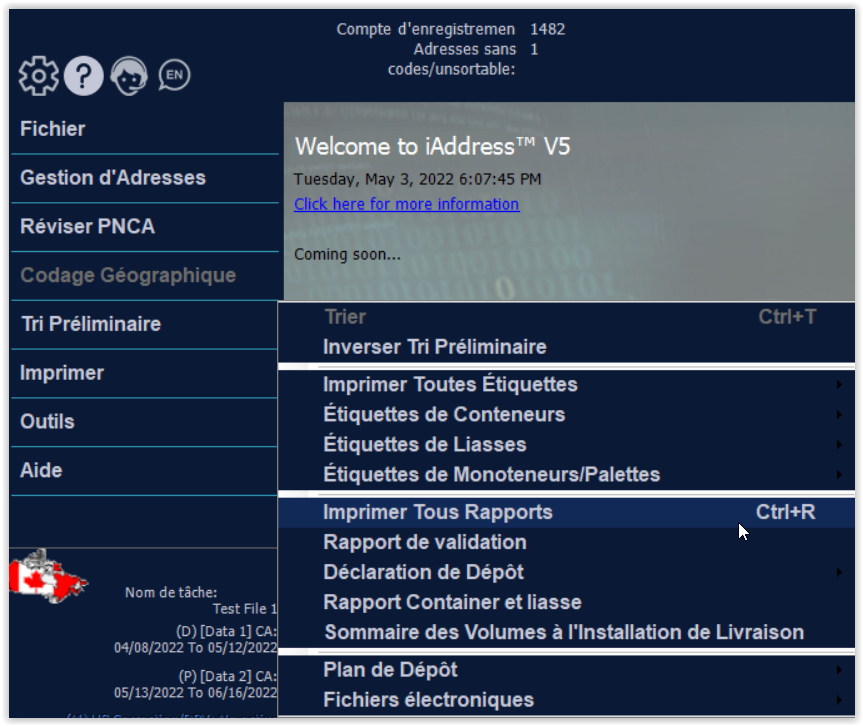
Task: Expand Étiquettes de Monoteneurs/Palettes submenu arrow
Action: 839,474
